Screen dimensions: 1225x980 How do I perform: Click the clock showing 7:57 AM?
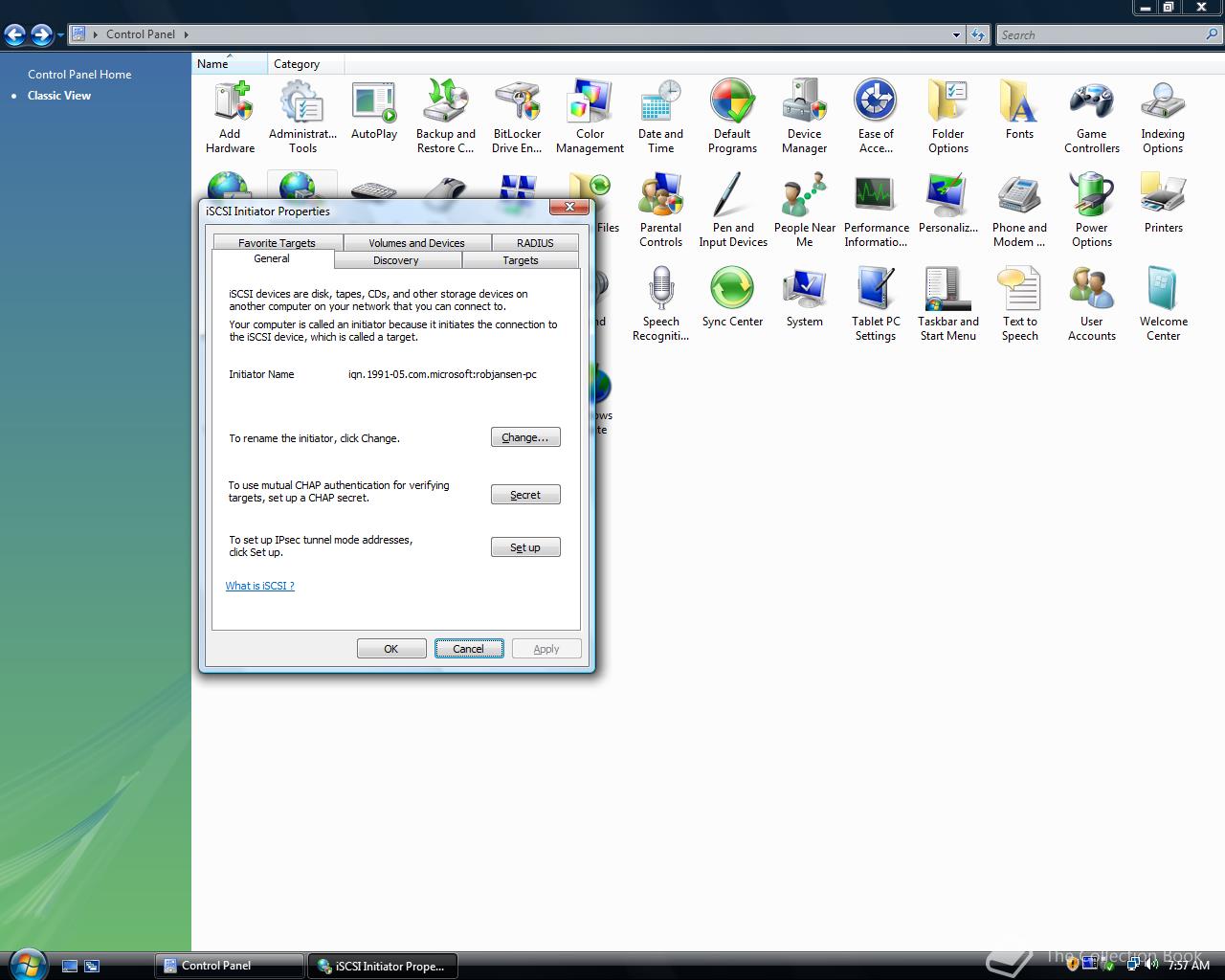(x=1189, y=965)
